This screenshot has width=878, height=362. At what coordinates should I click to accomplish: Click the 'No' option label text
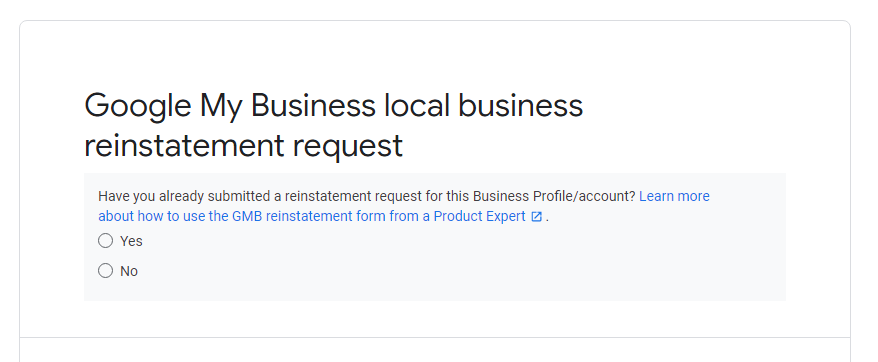(x=129, y=271)
